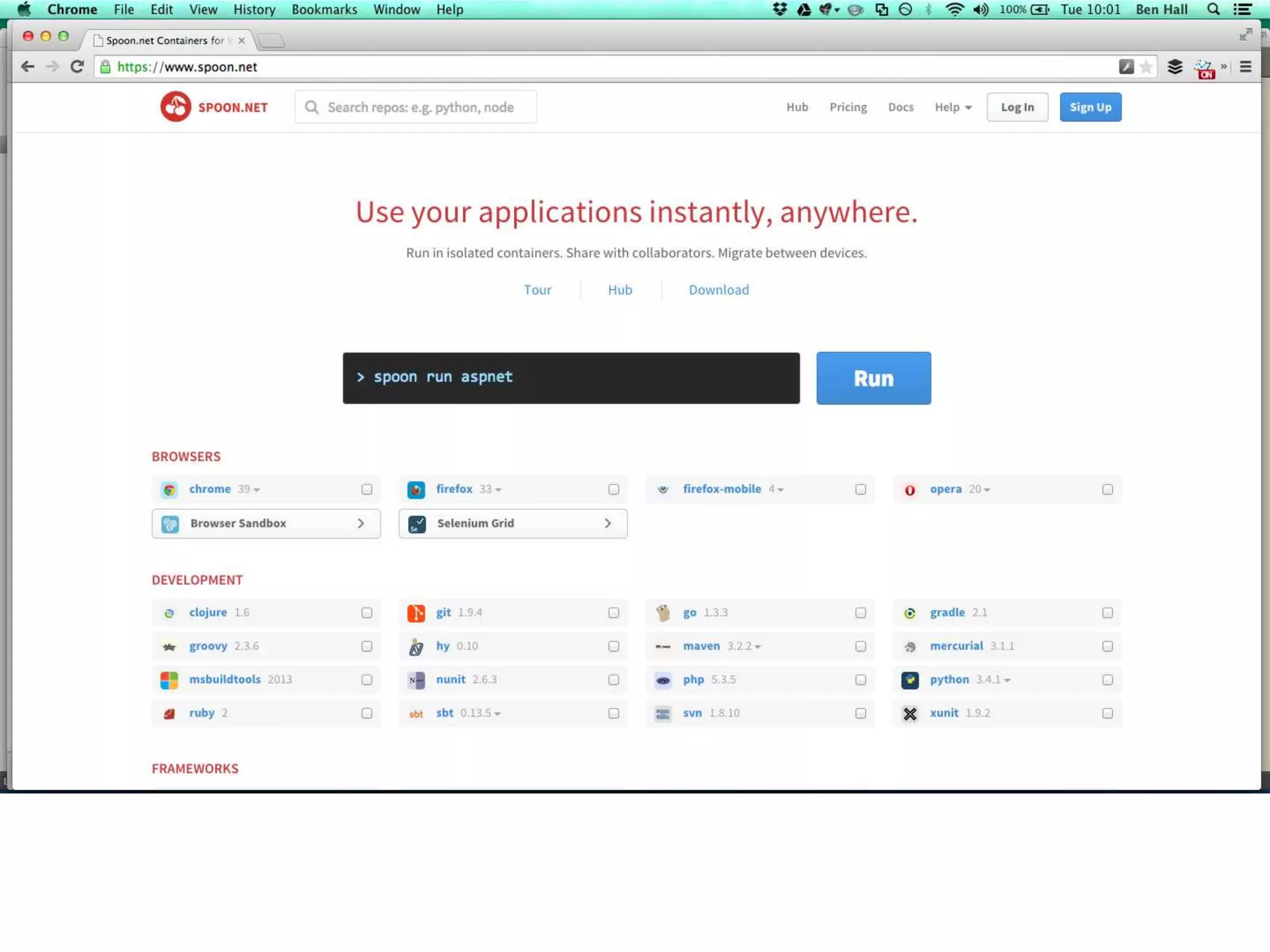This screenshot has width=1270, height=952.
Task: Bookmark page with the star icon
Action: pyautogui.click(x=1146, y=66)
